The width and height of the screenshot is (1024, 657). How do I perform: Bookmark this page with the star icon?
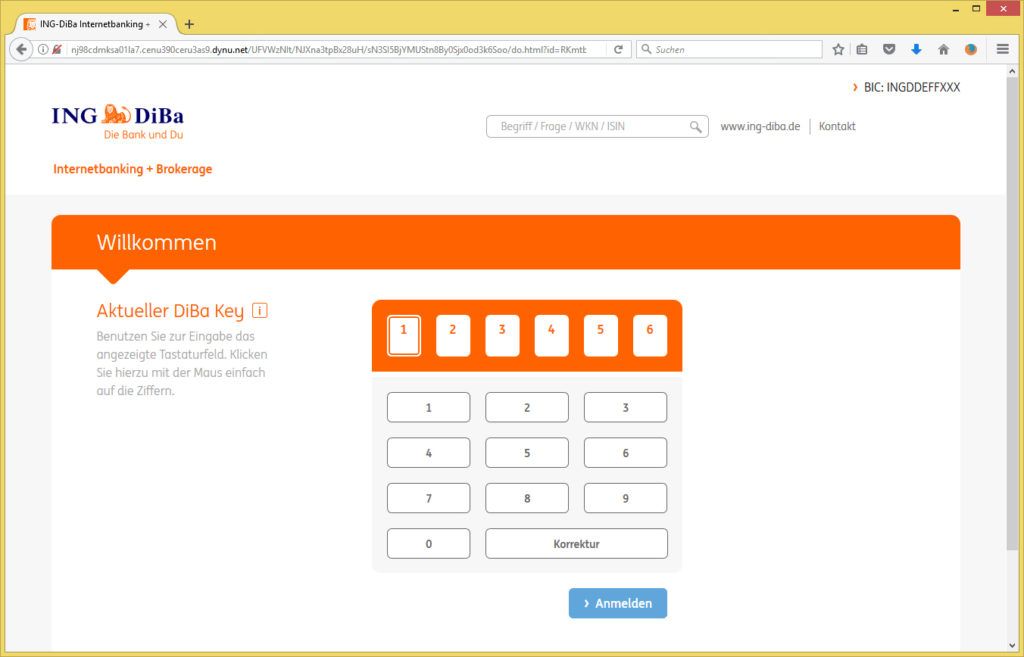[838, 49]
